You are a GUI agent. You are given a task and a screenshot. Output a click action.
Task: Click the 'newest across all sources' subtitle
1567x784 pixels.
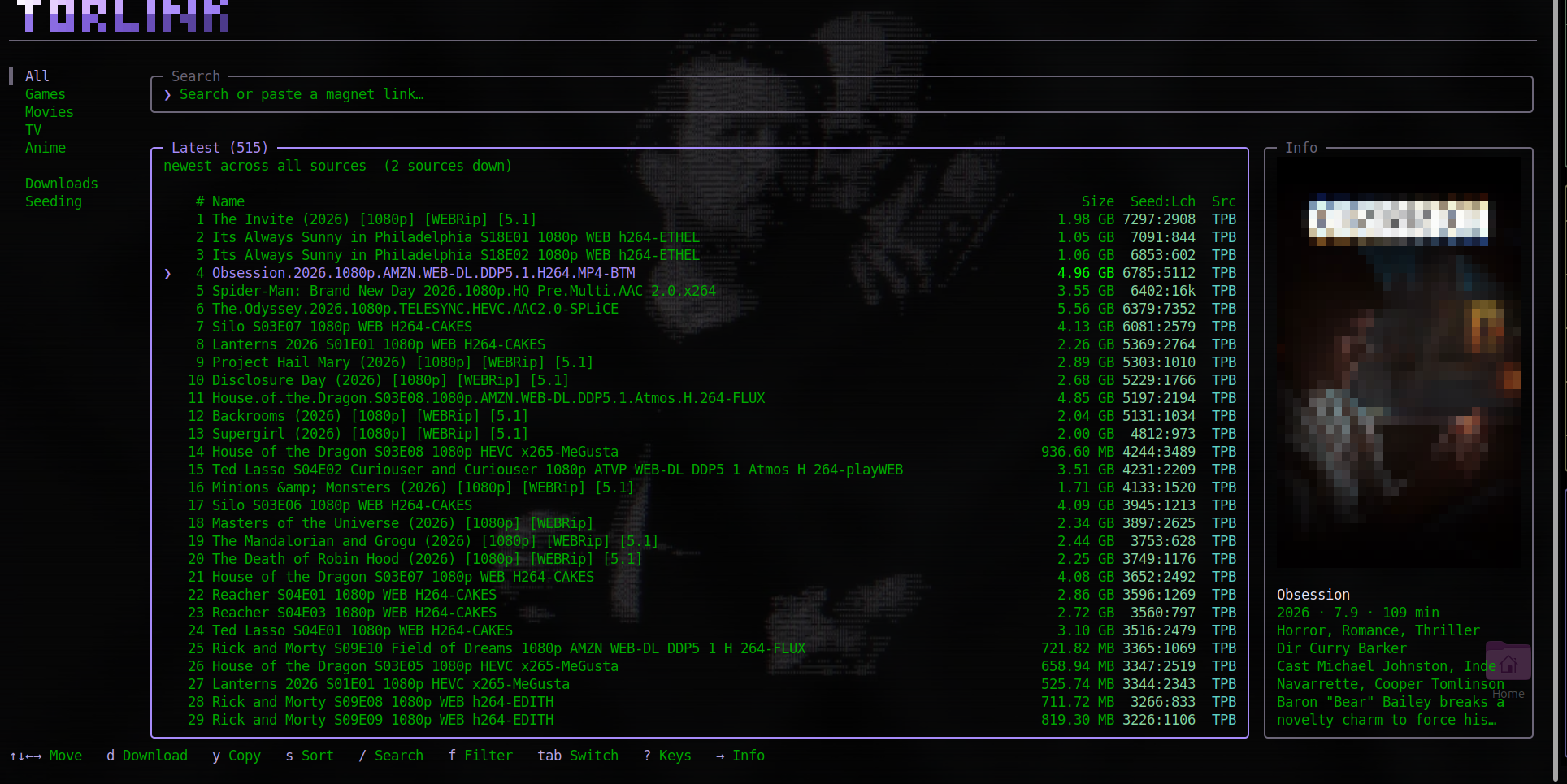tap(265, 166)
